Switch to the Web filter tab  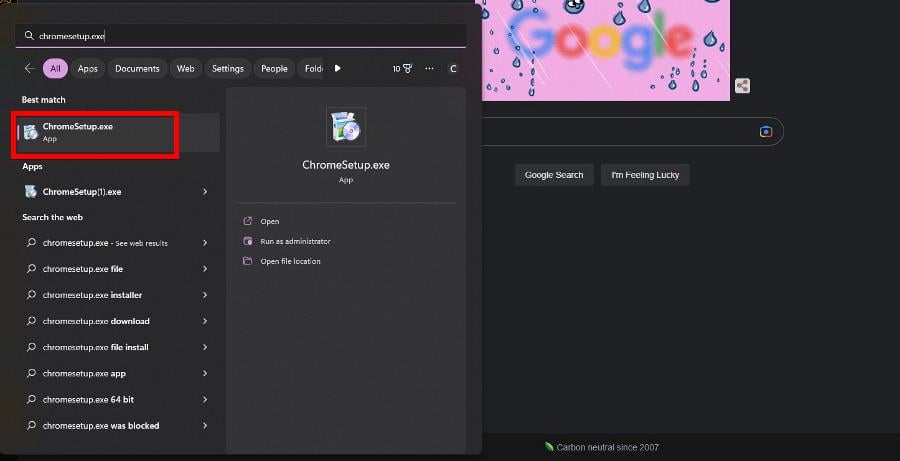(x=185, y=68)
